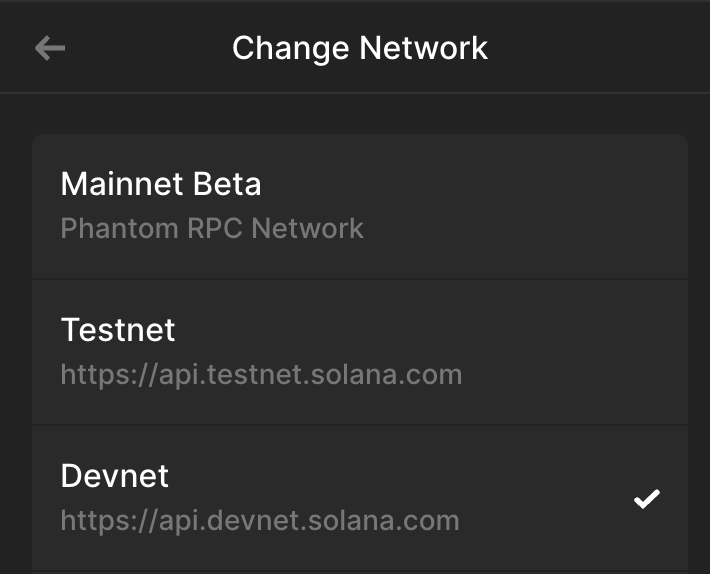The width and height of the screenshot is (710, 574).
Task: Click the word Beta in Mainnet Beta
Action: (227, 184)
